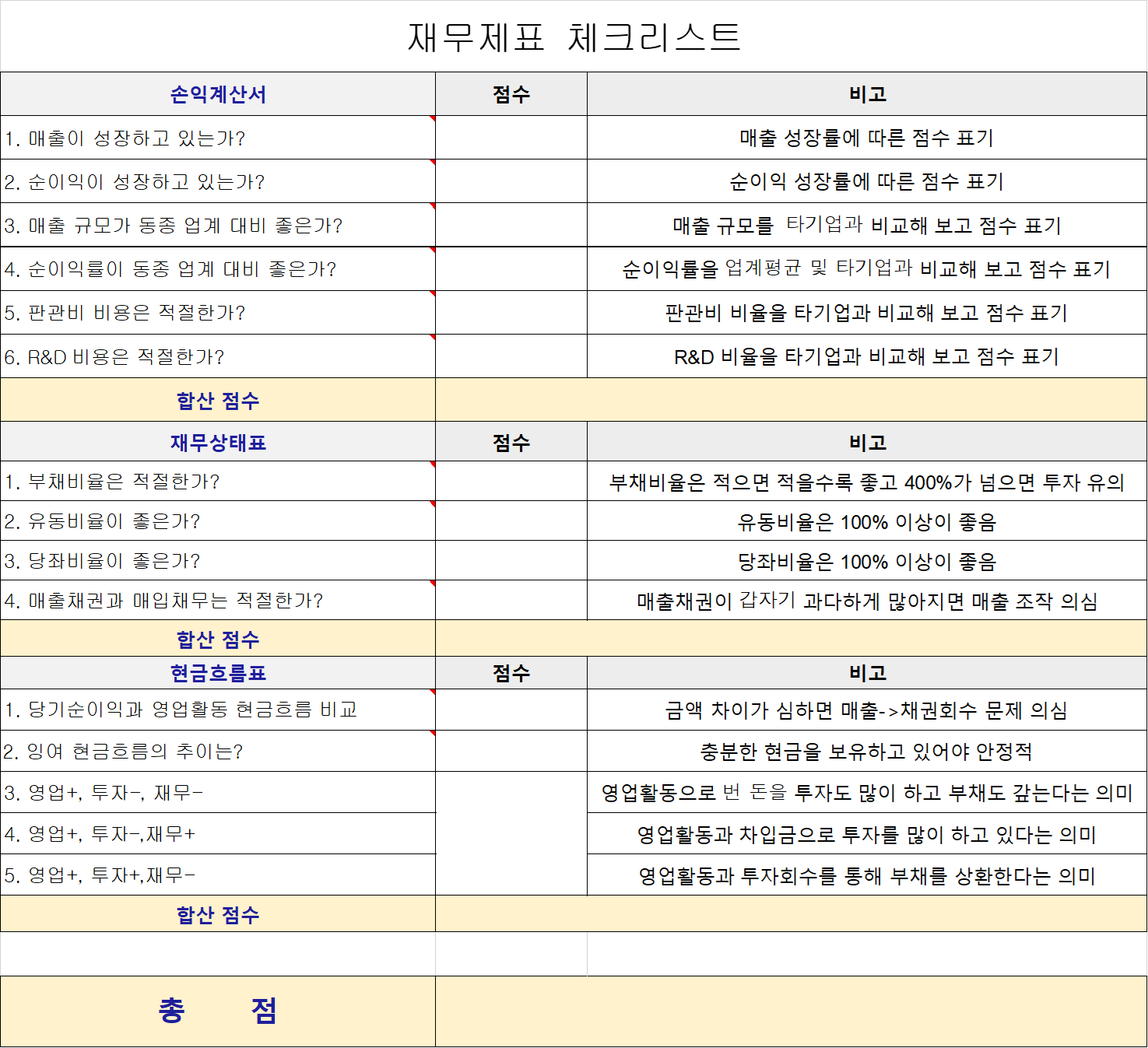
Task: Select the '비고' header beside 현금흐름표
Action: pyautogui.click(x=867, y=673)
